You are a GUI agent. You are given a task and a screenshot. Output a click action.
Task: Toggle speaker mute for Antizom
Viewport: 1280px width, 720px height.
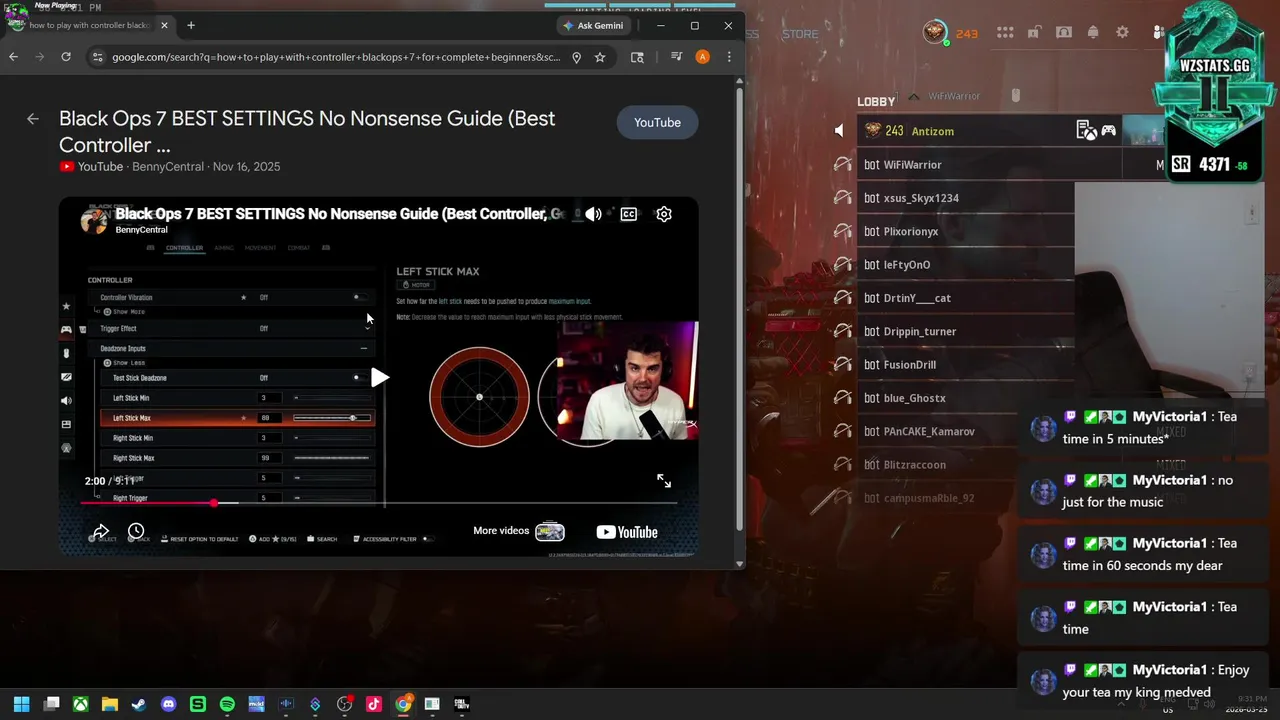pyautogui.click(x=839, y=131)
